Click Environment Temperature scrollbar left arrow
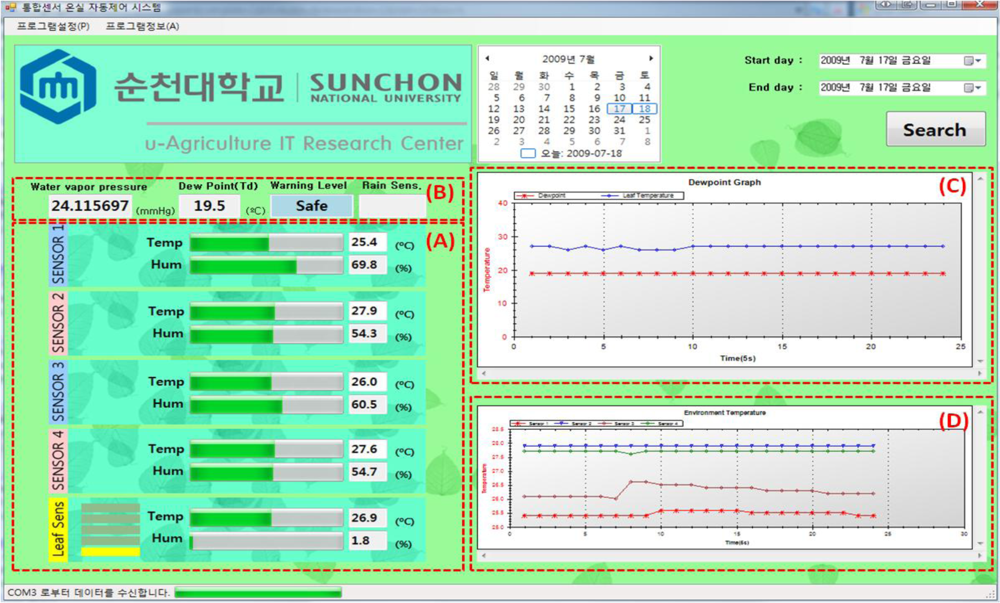Viewport: 1000px width, 603px height. click(x=483, y=556)
